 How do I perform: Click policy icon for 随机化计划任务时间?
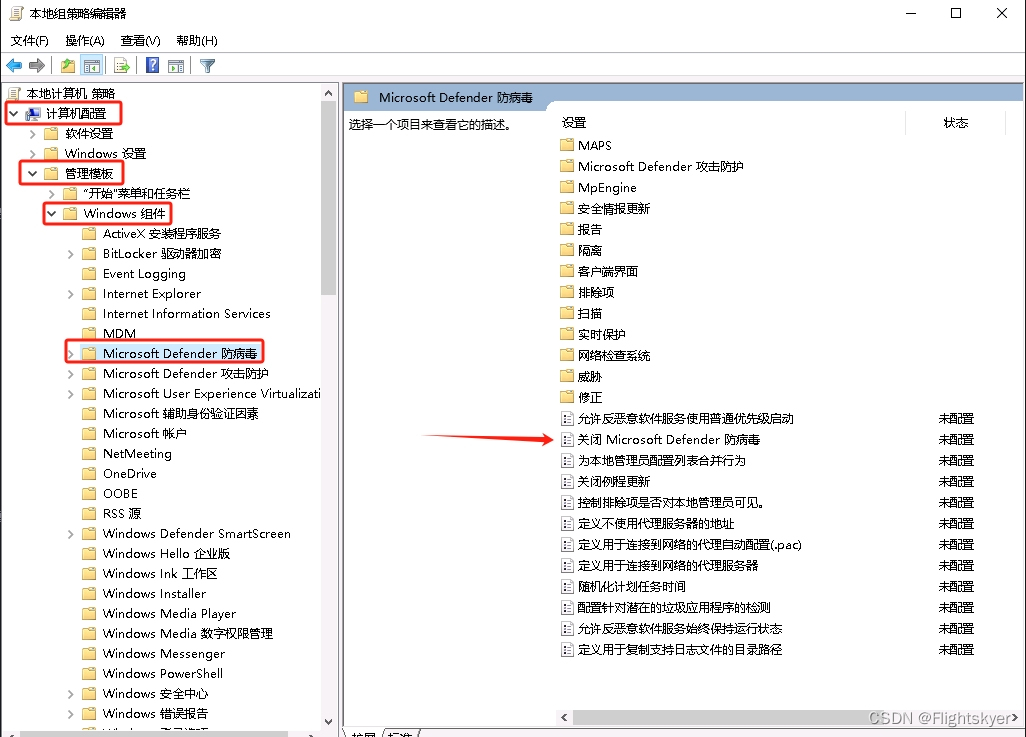pos(567,586)
